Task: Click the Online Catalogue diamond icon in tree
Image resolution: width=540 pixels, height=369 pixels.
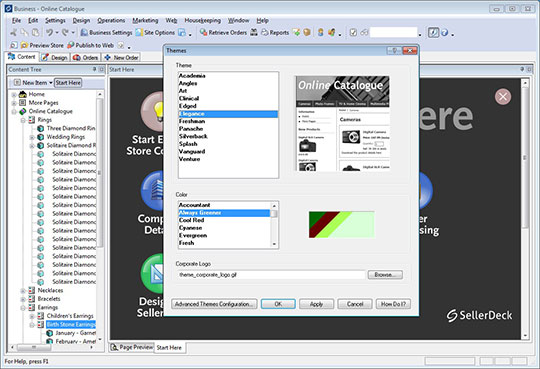Action: (22, 111)
